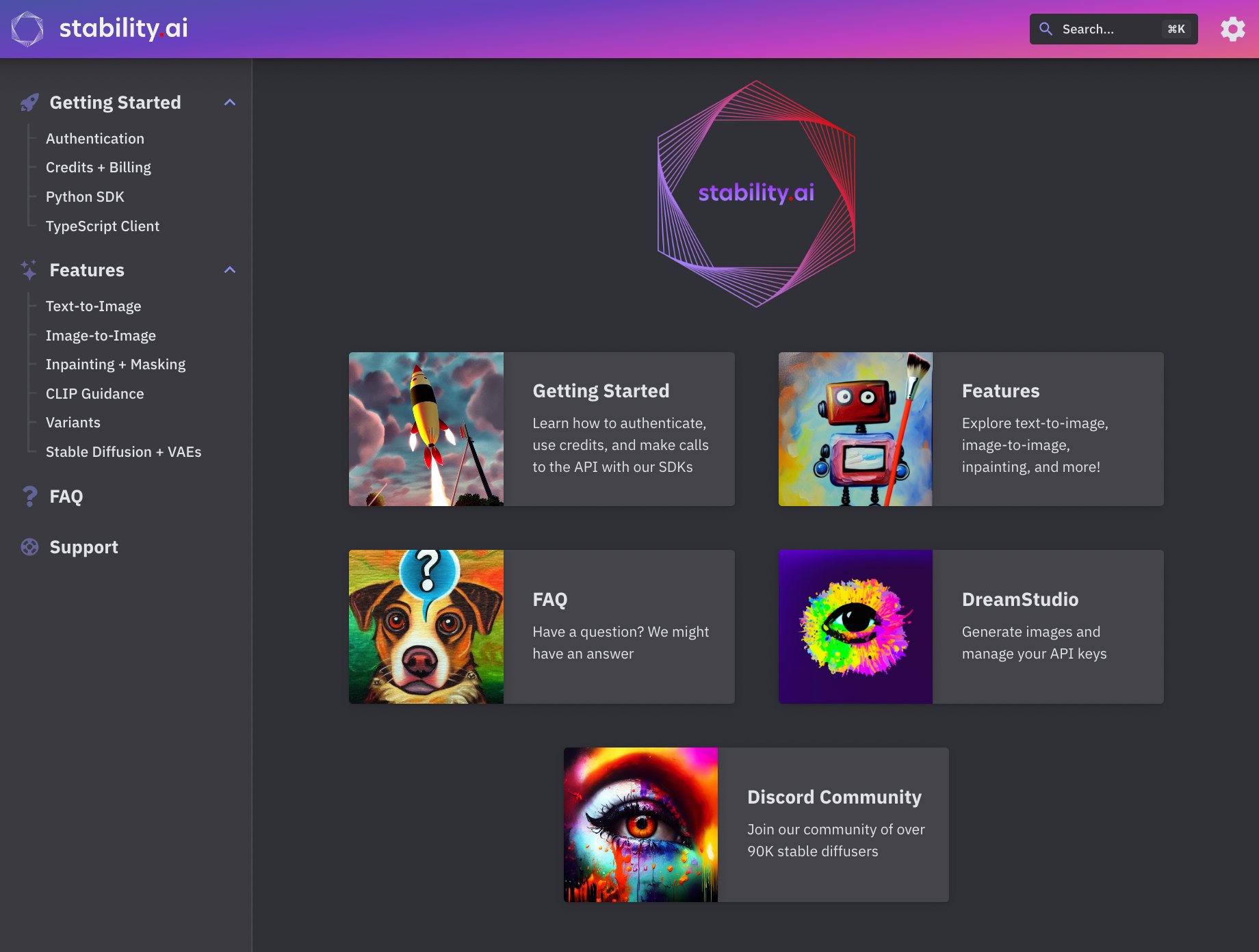This screenshot has height=952, width=1259.
Task: Open the Authentication page
Action: coord(94,138)
